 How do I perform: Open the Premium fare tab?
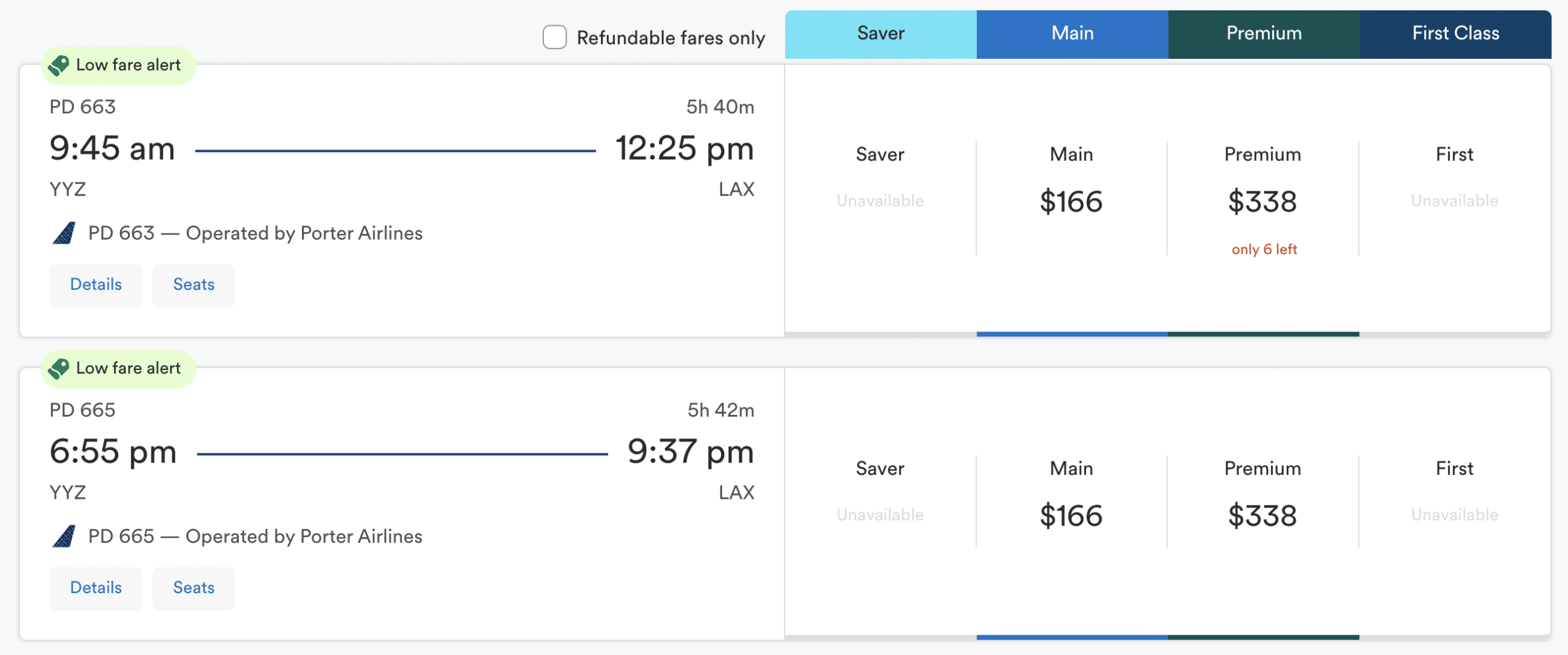point(1264,34)
